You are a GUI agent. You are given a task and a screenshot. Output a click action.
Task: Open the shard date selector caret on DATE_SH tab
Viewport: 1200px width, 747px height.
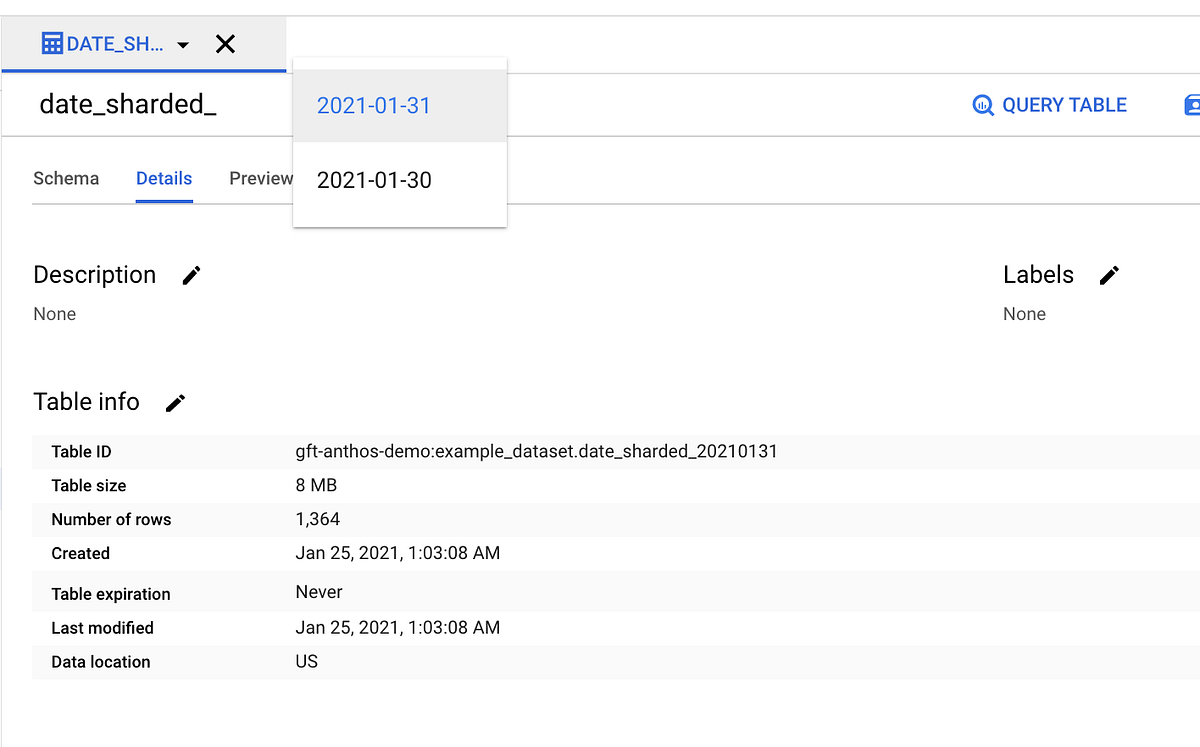[x=182, y=45]
